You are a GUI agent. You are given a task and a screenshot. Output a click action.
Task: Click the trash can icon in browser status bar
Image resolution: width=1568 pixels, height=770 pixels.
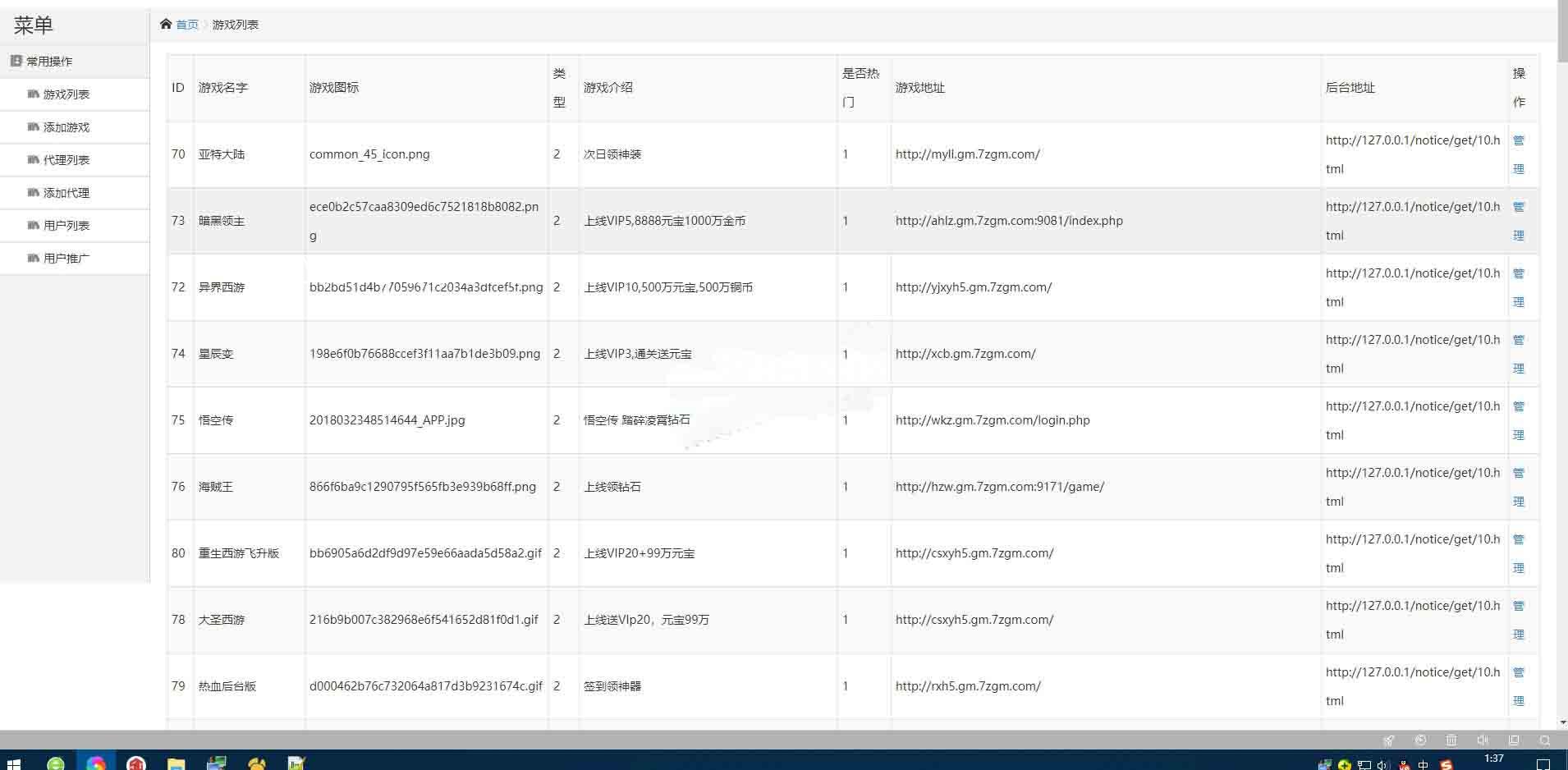click(1451, 740)
